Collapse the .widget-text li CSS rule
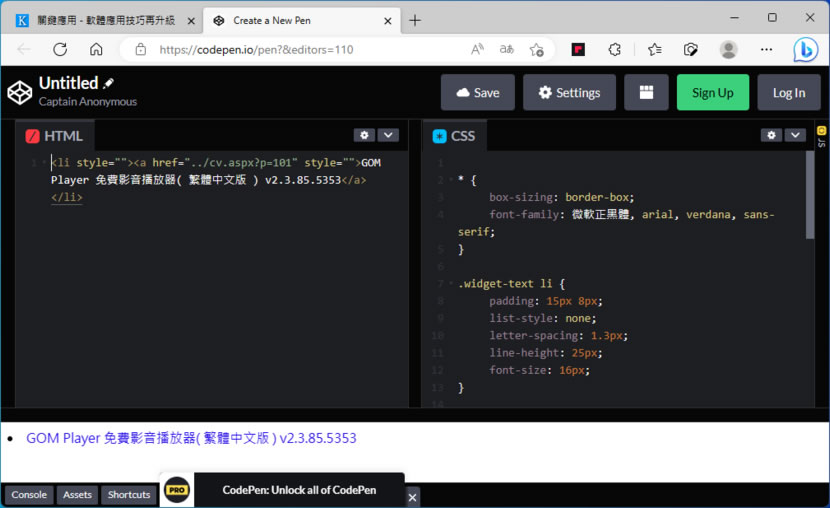The height and width of the screenshot is (508, 830). pyautogui.click(x=450, y=284)
